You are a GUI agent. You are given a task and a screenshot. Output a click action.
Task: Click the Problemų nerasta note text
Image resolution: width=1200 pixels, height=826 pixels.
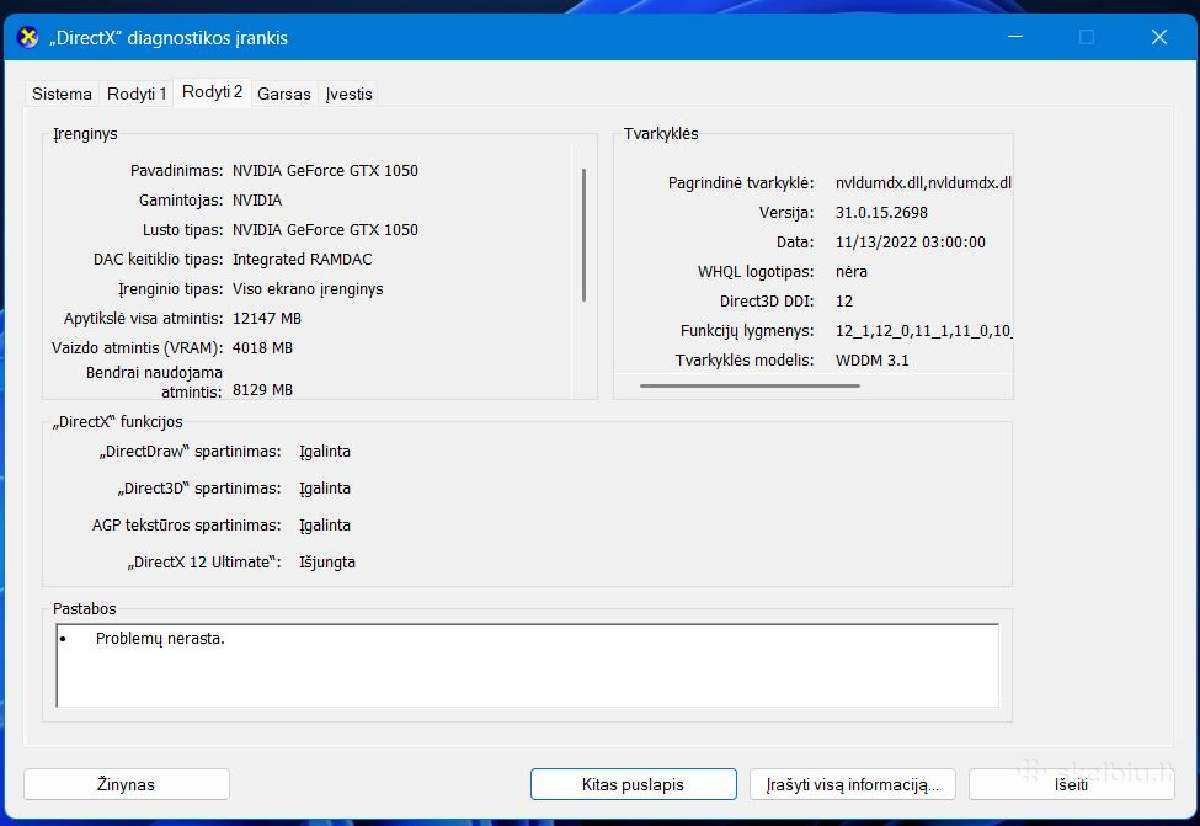pos(160,638)
